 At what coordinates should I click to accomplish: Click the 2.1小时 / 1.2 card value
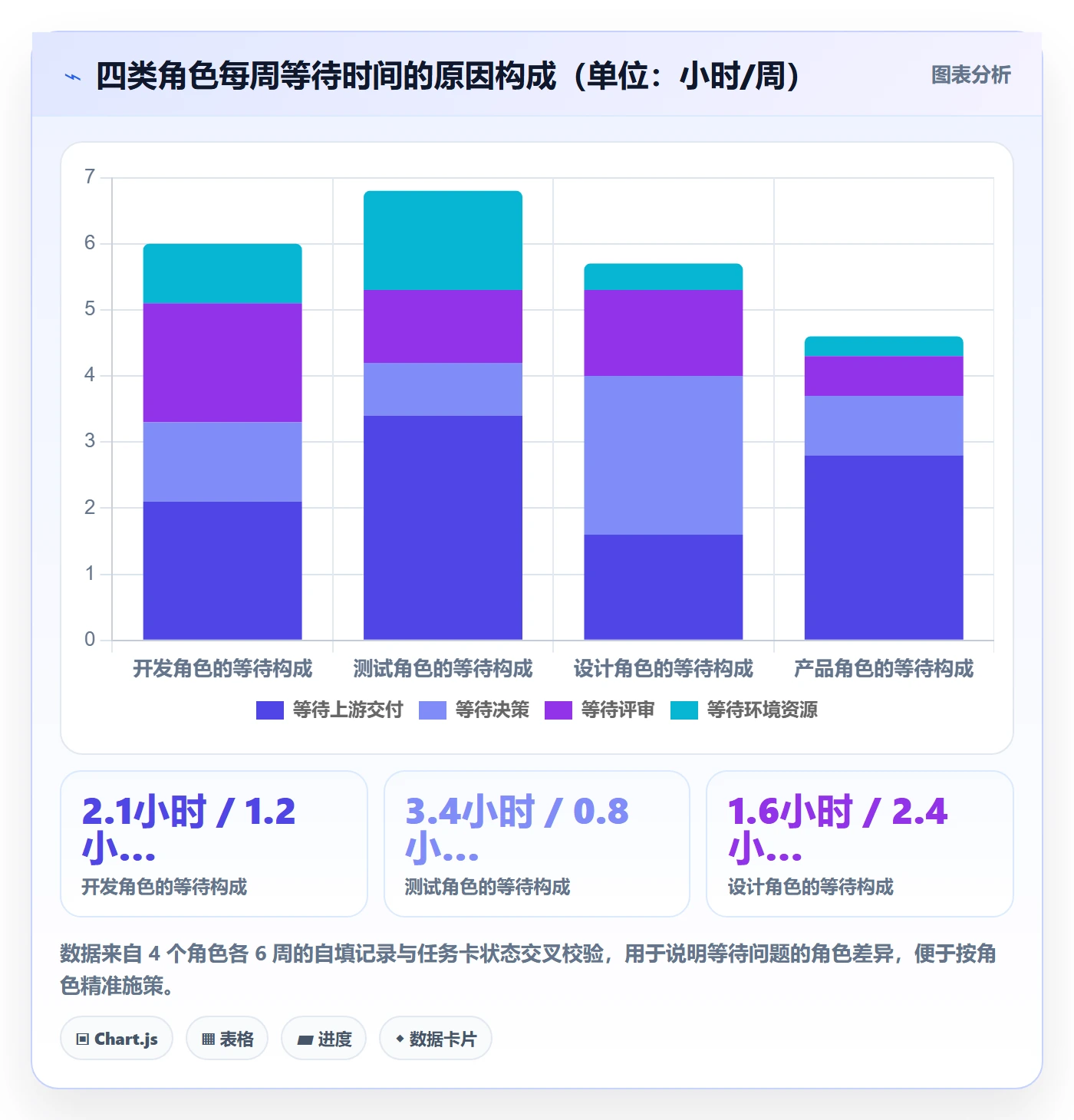(x=189, y=830)
